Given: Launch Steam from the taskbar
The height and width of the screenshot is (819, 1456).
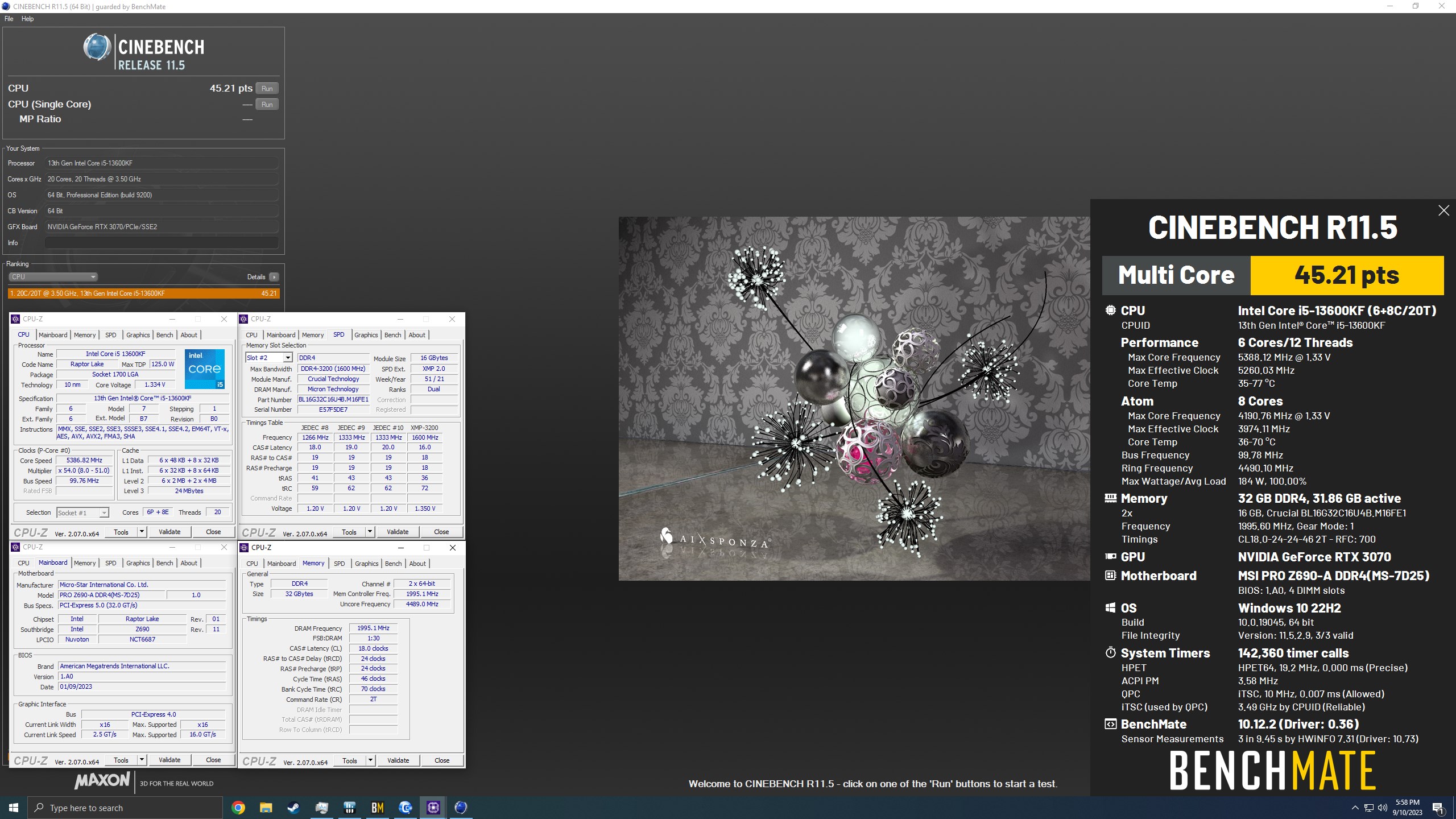Looking at the screenshot, I should point(293,808).
